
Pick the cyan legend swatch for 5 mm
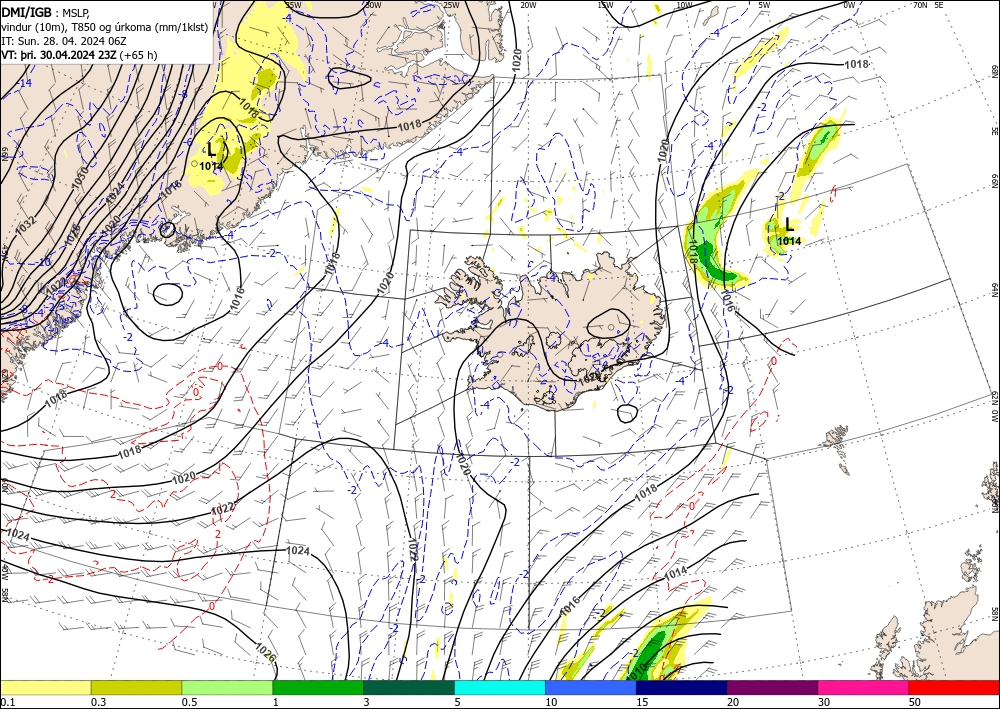point(500,687)
